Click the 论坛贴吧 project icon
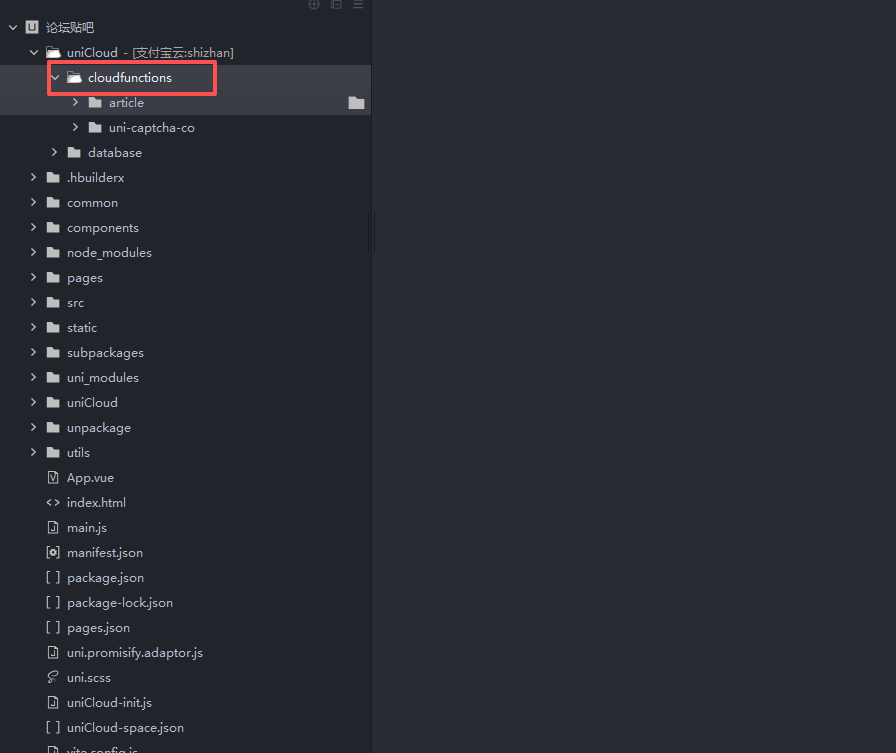This screenshot has height=753, width=896. 32,27
